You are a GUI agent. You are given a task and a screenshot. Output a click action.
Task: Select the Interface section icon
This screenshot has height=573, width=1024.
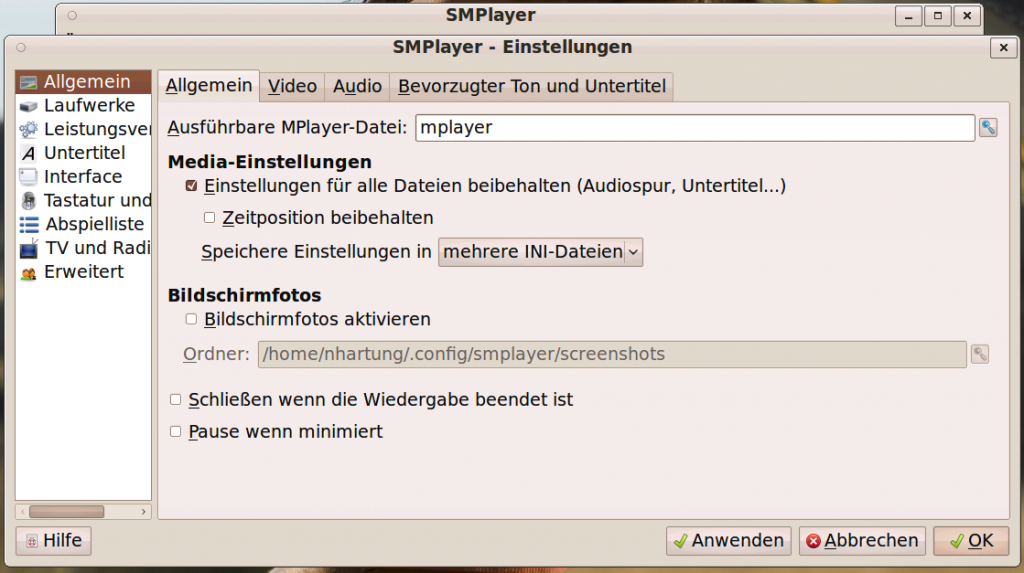pos(29,177)
